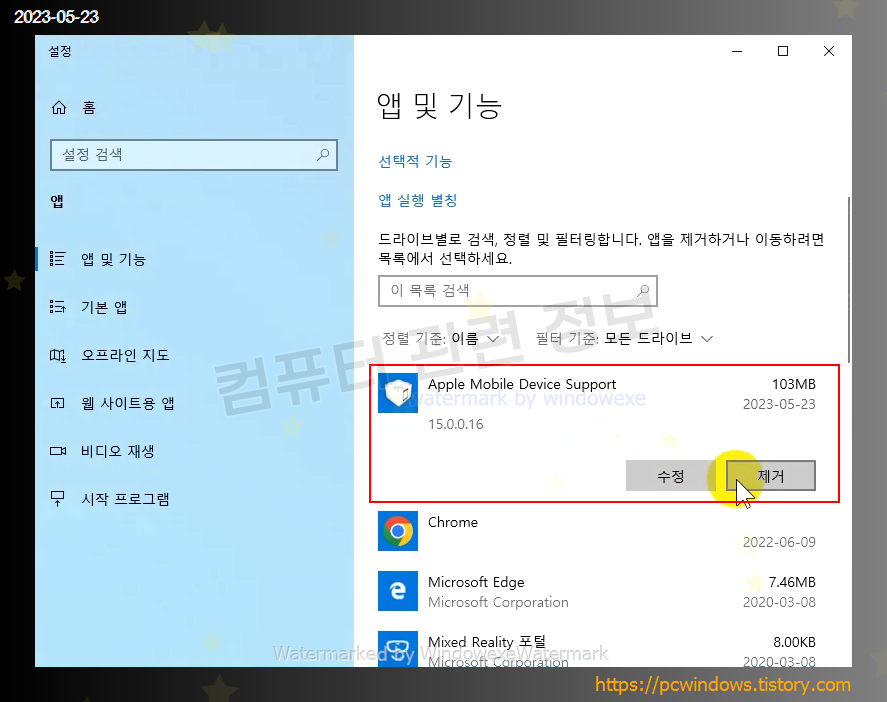
Task: Select the Microsoft Edge entry name
Action: [x=476, y=582]
